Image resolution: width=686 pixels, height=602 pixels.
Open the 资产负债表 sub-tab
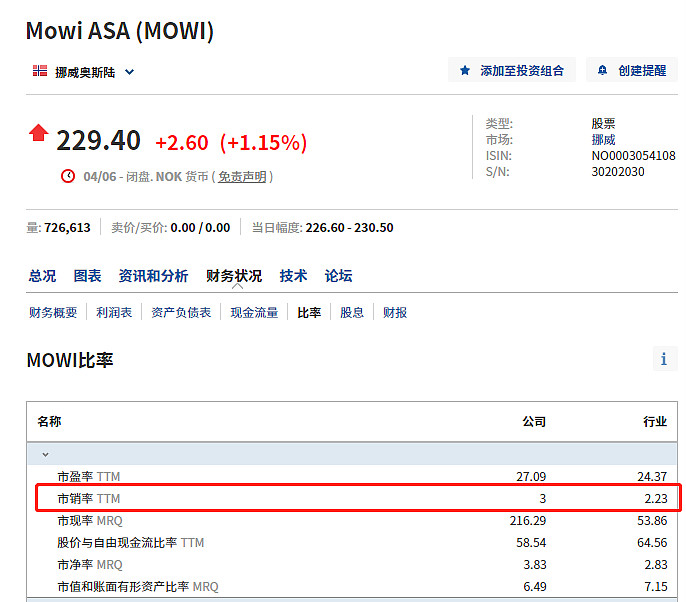tap(181, 312)
